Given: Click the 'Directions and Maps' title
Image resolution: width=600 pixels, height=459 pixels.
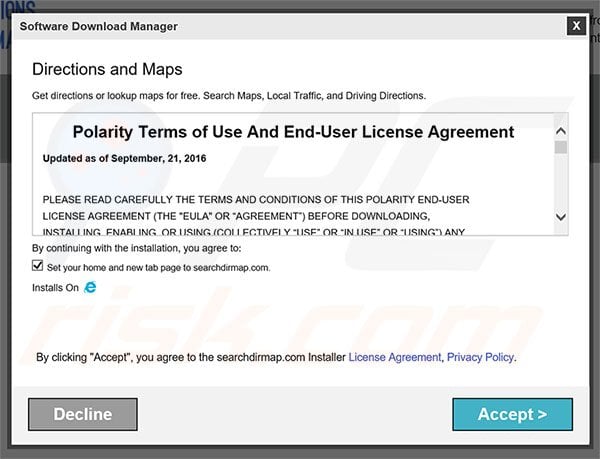Looking at the screenshot, I should (x=107, y=69).
